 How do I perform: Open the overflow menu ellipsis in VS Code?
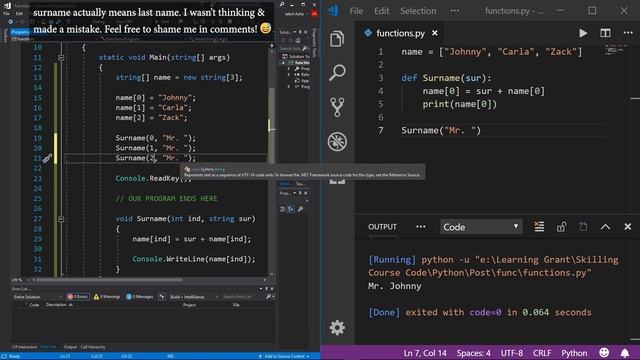coord(455,11)
